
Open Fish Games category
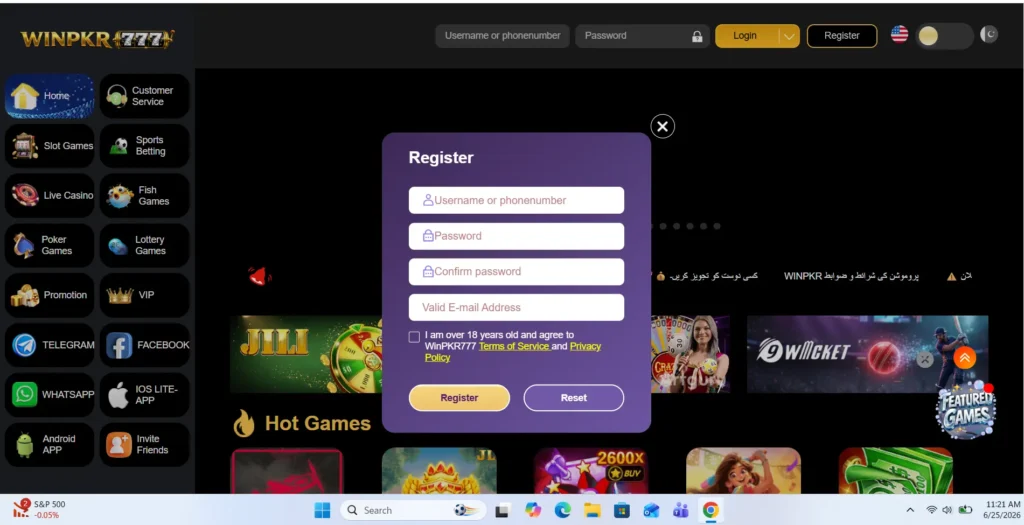point(145,195)
